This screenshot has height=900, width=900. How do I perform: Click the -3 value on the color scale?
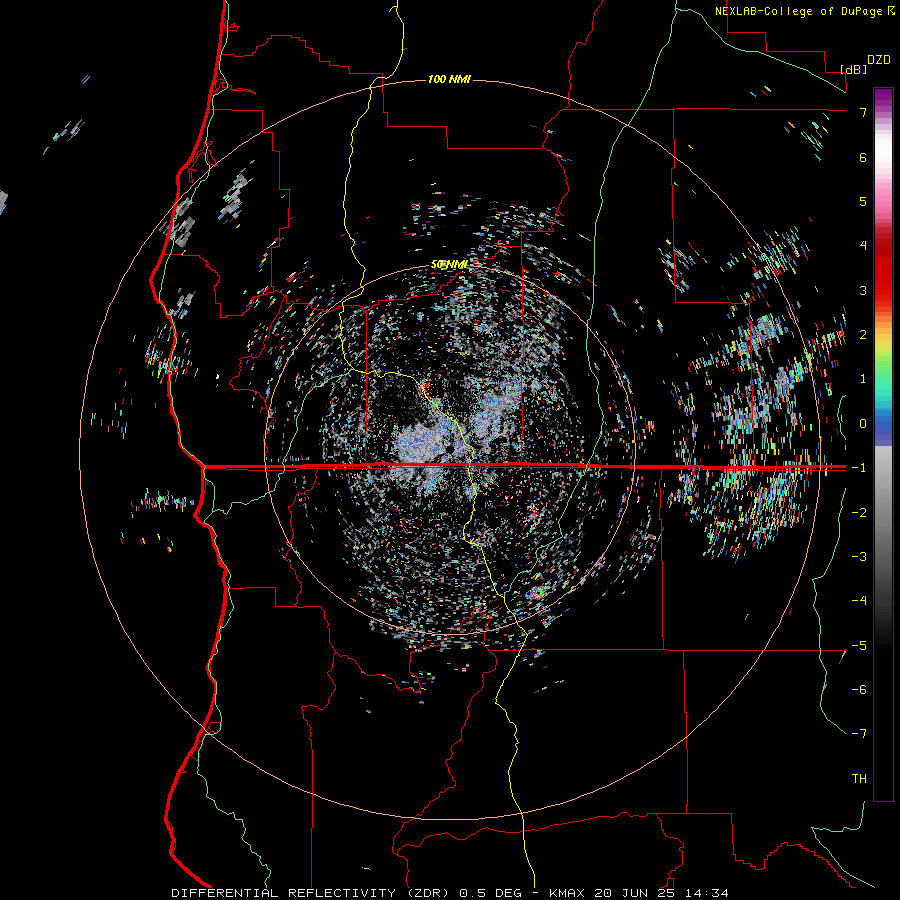[859, 557]
